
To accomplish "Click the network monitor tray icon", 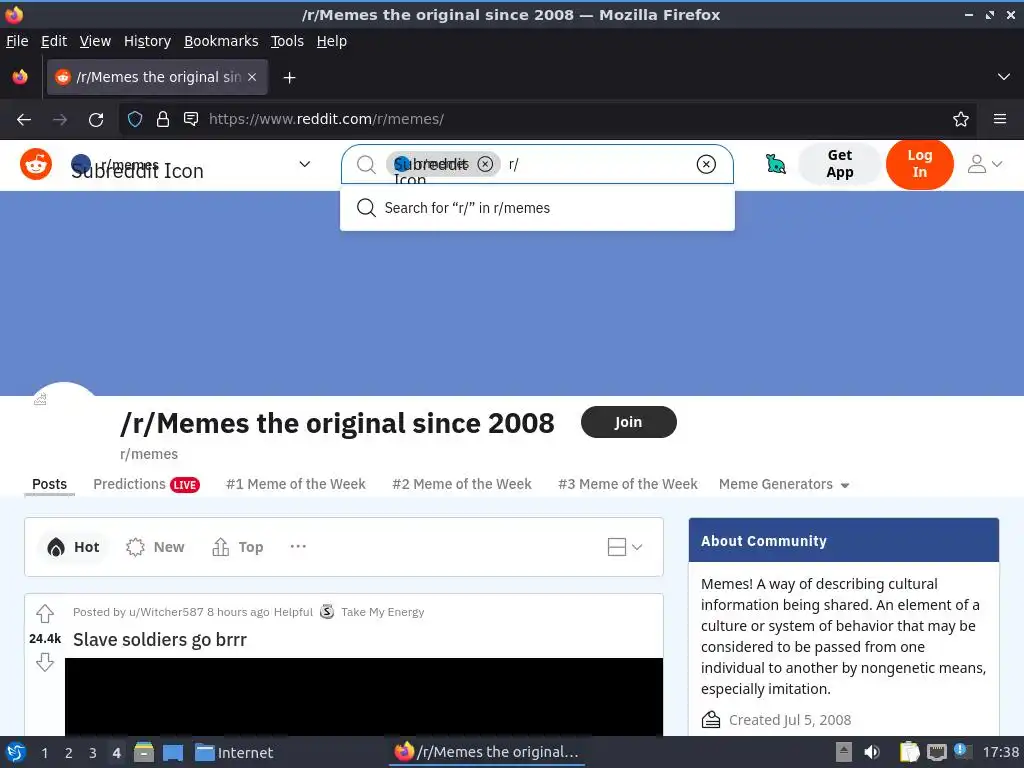I will point(936,752).
